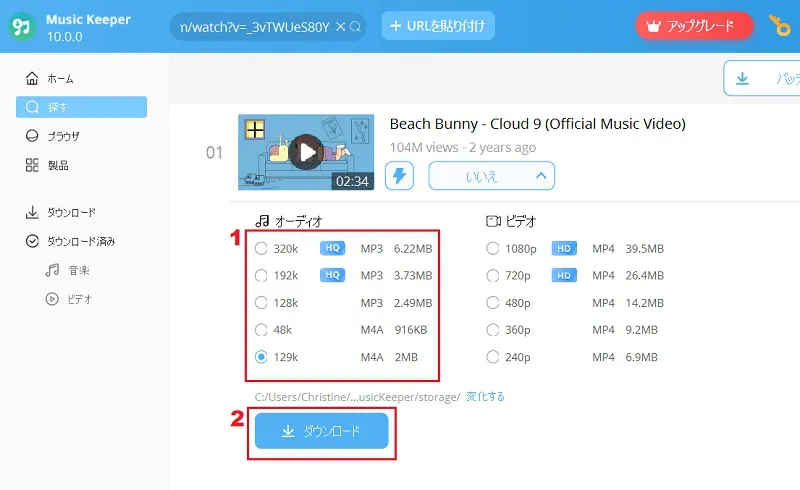Click the HD badge on 1080p row
The width and height of the screenshot is (800, 490).
click(564, 248)
